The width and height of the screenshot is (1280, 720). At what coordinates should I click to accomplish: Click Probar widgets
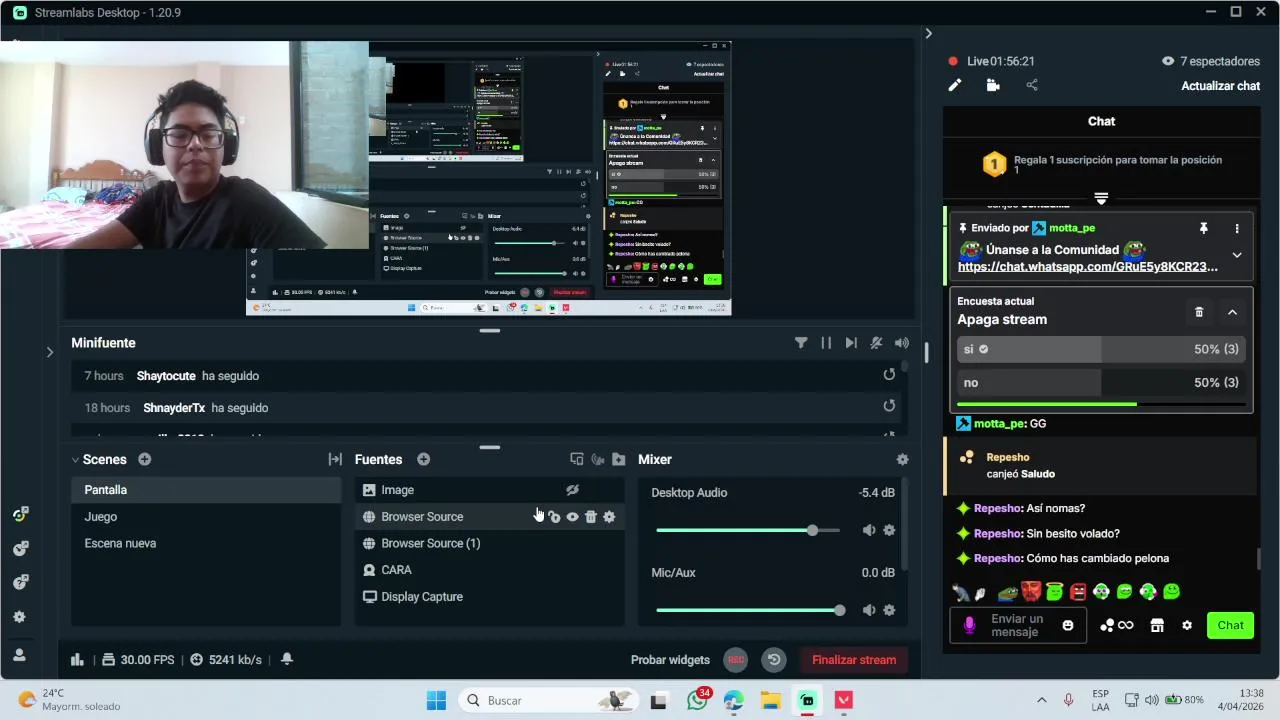[x=670, y=660]
